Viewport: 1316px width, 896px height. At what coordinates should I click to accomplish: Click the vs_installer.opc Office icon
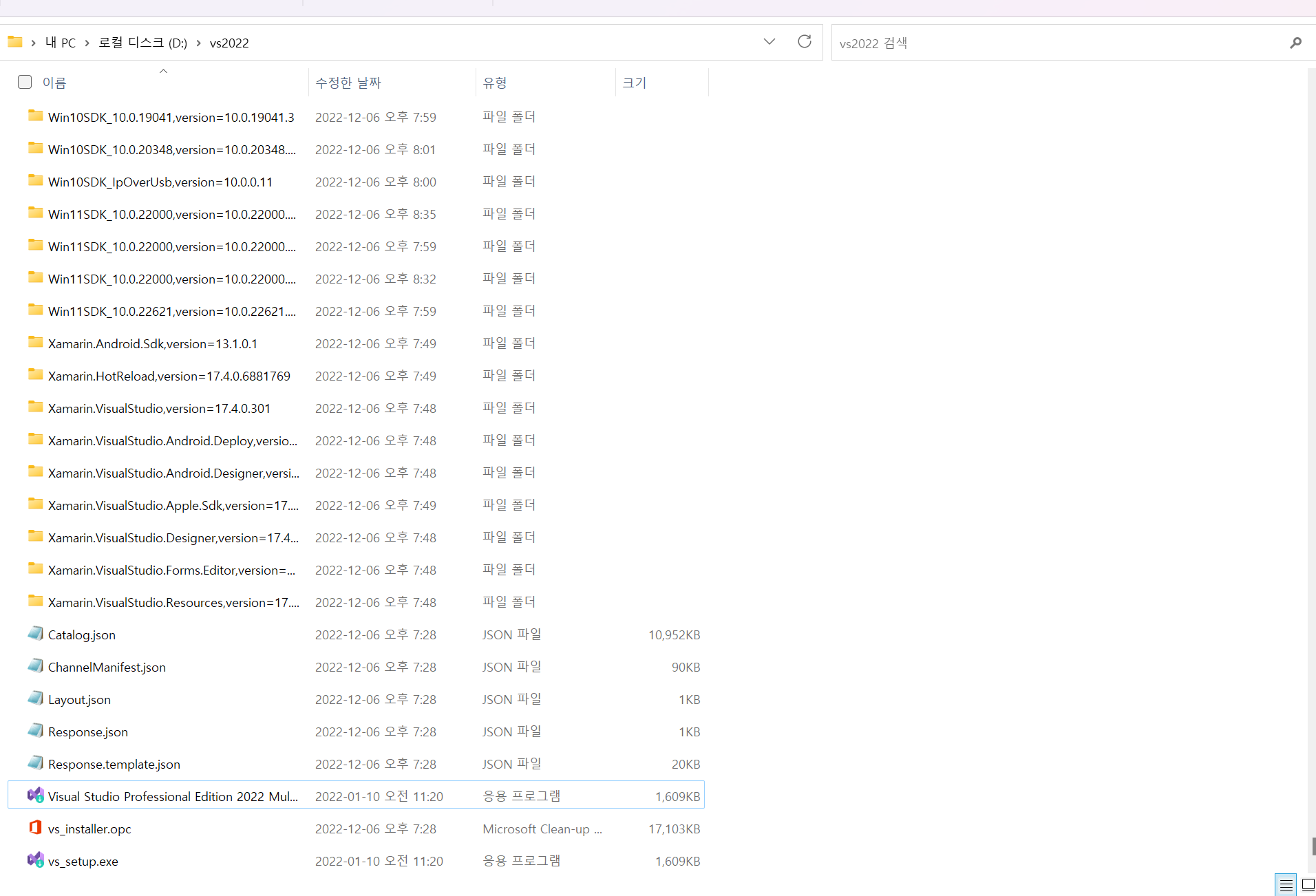pos(35,827)
